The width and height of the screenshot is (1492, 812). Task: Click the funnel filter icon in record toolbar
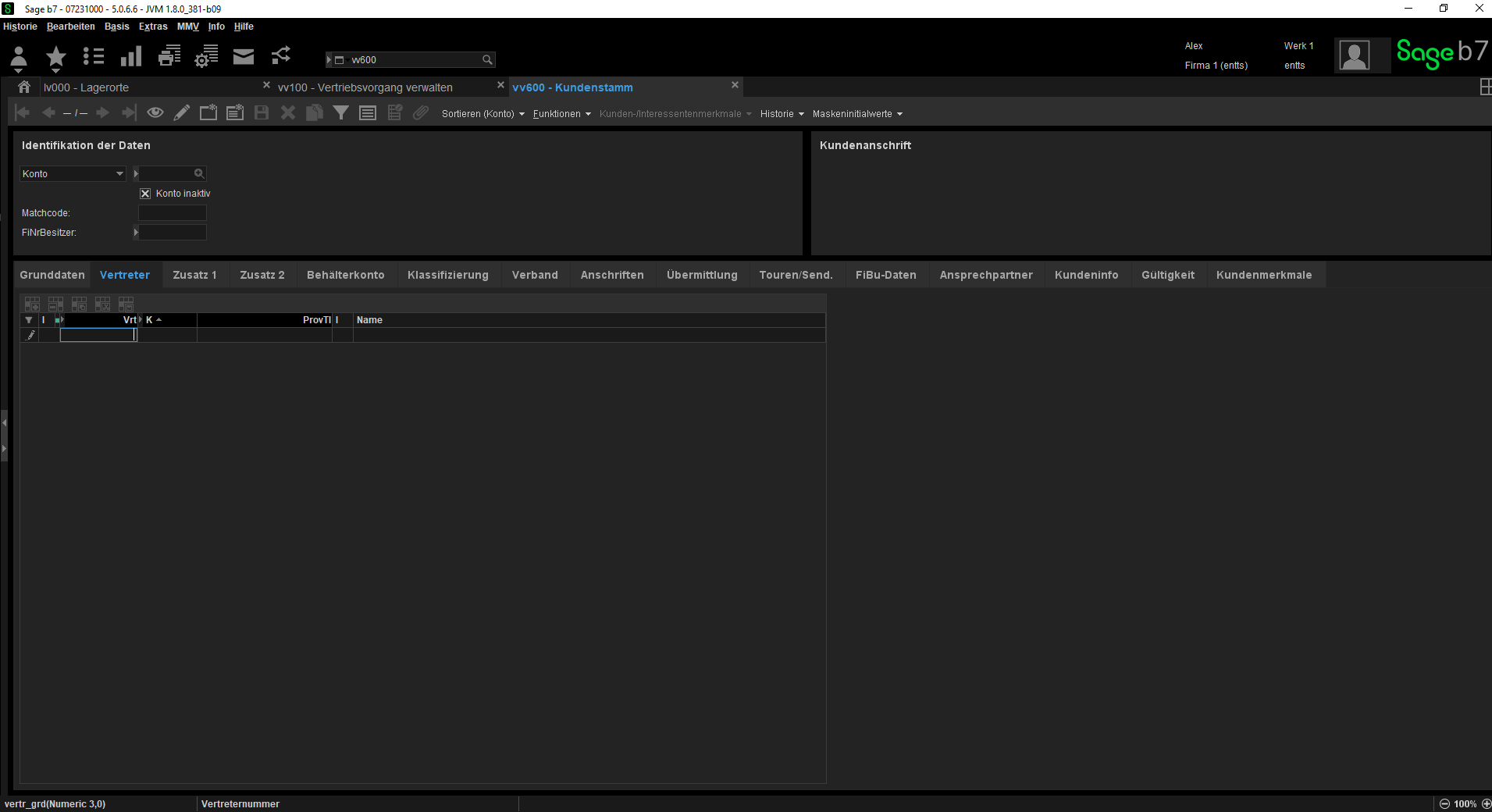click(x=341, y=112)
